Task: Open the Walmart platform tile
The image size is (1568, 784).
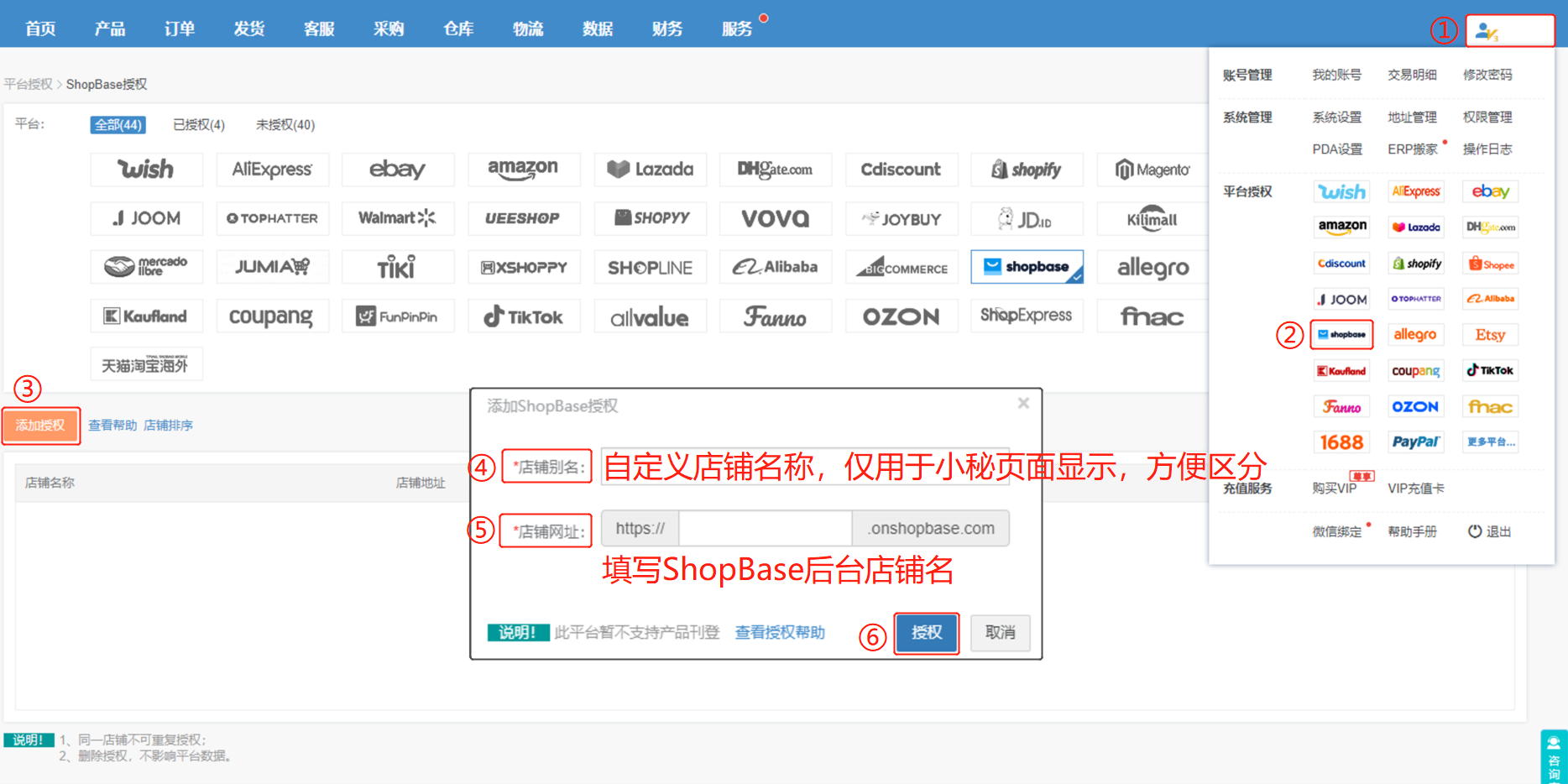Action: click(398, 218)
